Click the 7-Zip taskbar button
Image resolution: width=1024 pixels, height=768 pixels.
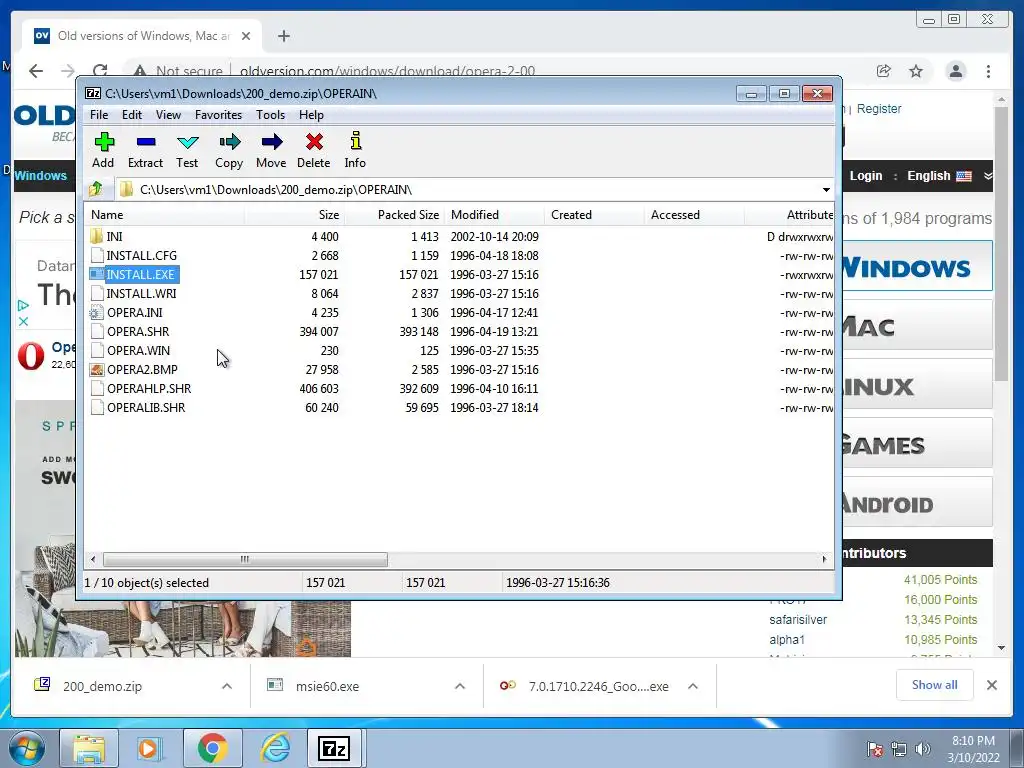tap(334, 748)
